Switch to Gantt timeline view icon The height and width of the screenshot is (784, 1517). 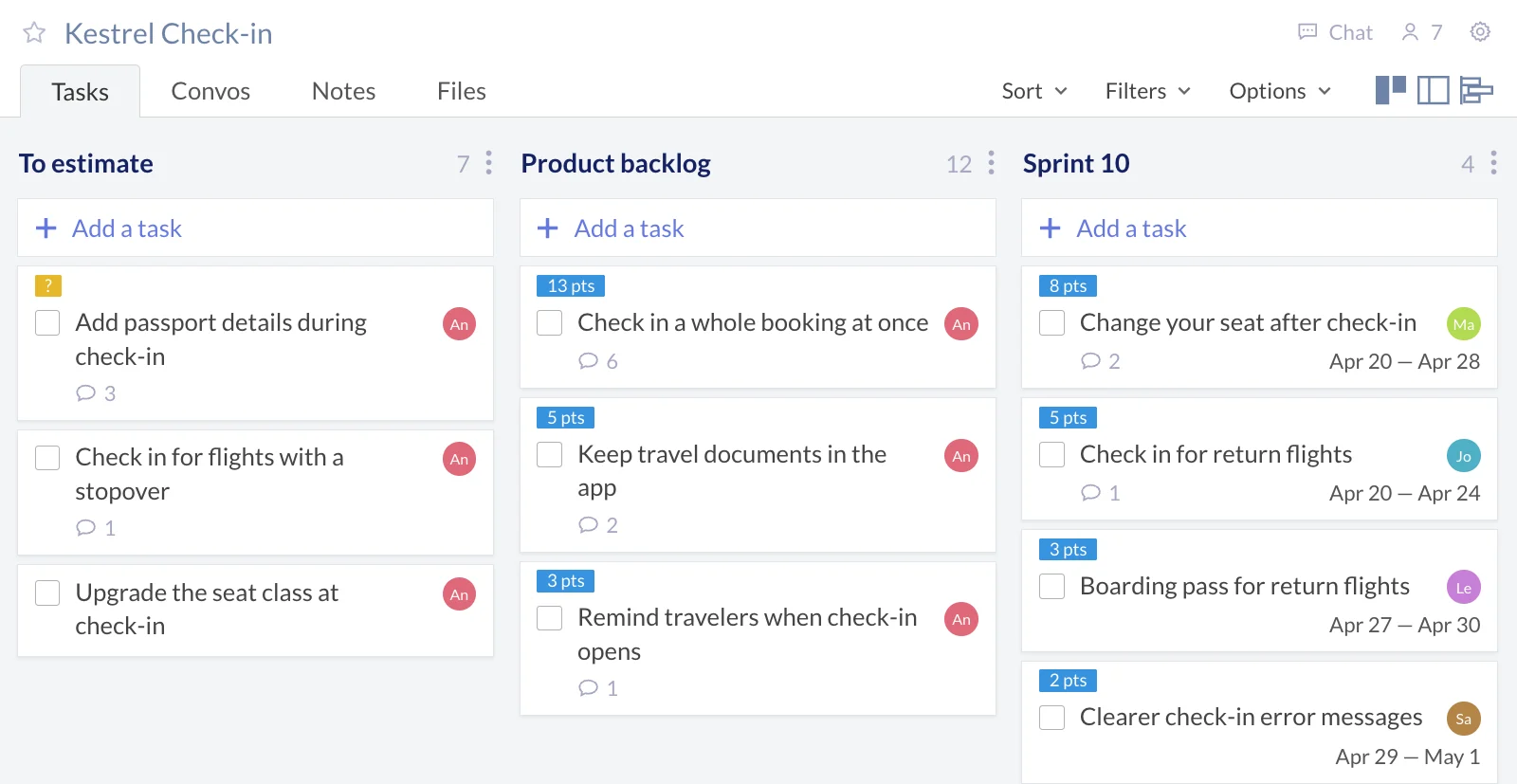[x=1476, y=90]
